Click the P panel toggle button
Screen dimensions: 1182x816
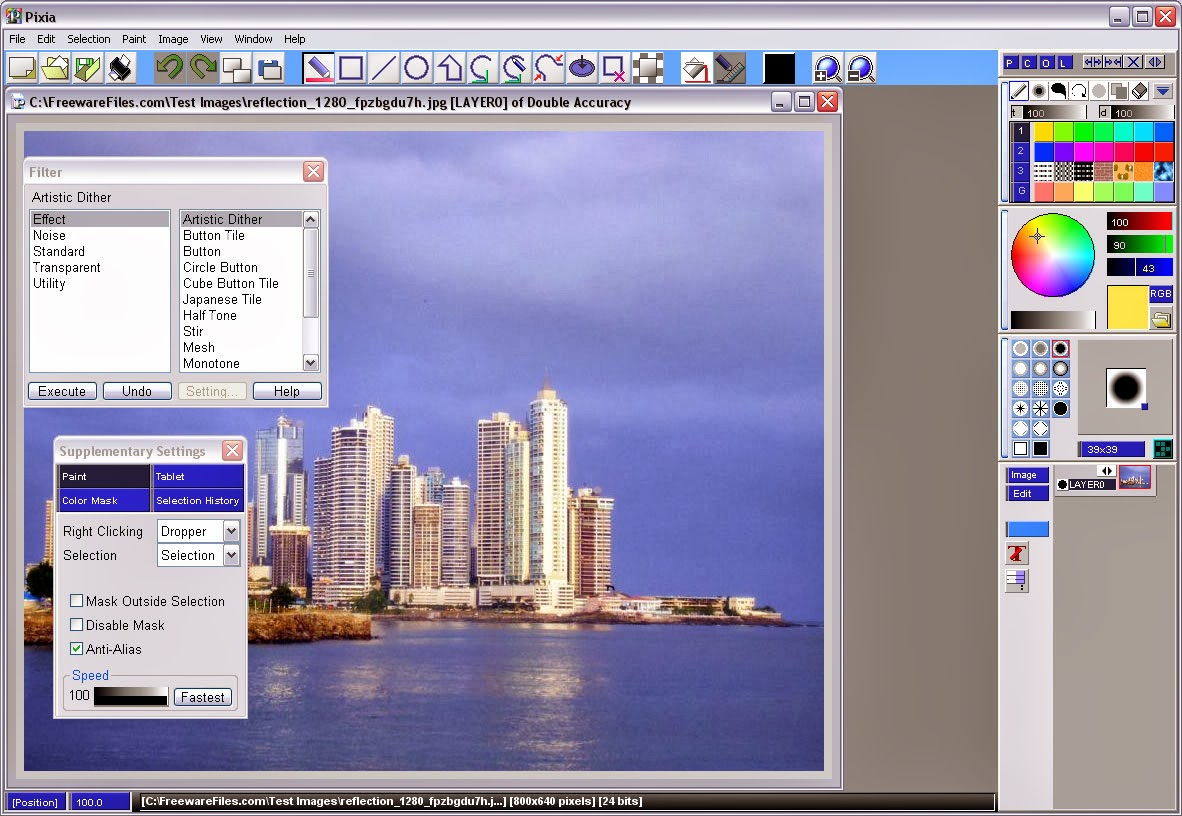1010,63
